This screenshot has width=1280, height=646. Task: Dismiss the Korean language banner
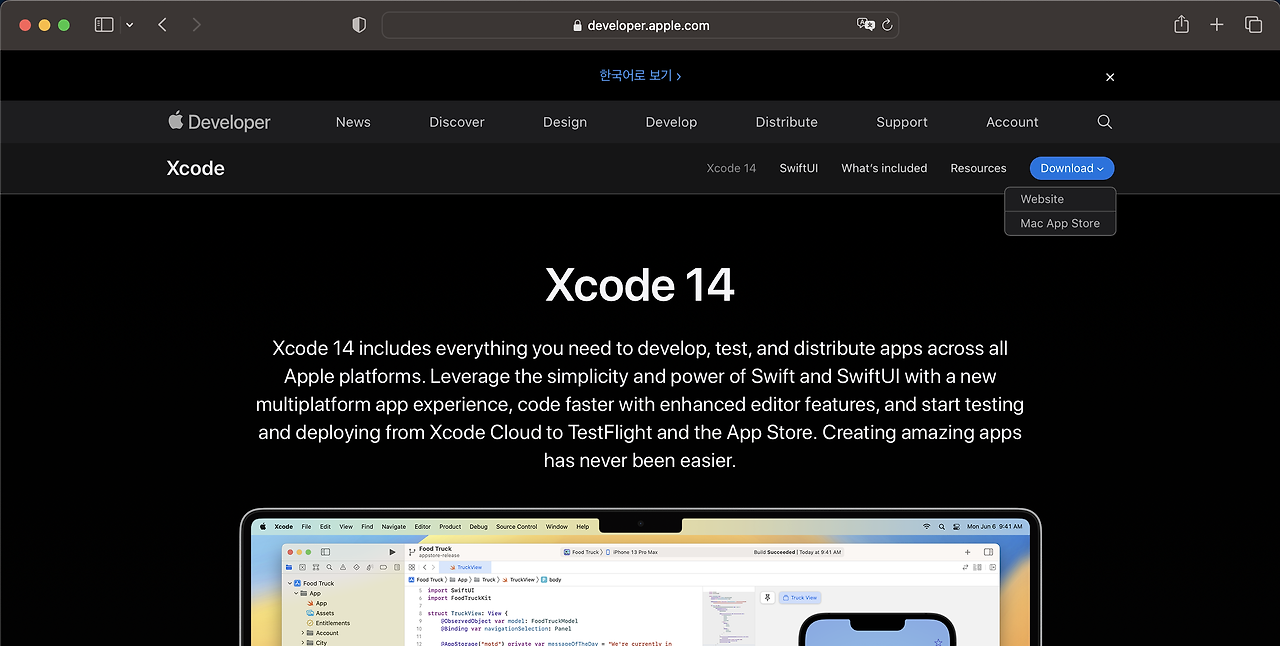(x=1109, y=76)
